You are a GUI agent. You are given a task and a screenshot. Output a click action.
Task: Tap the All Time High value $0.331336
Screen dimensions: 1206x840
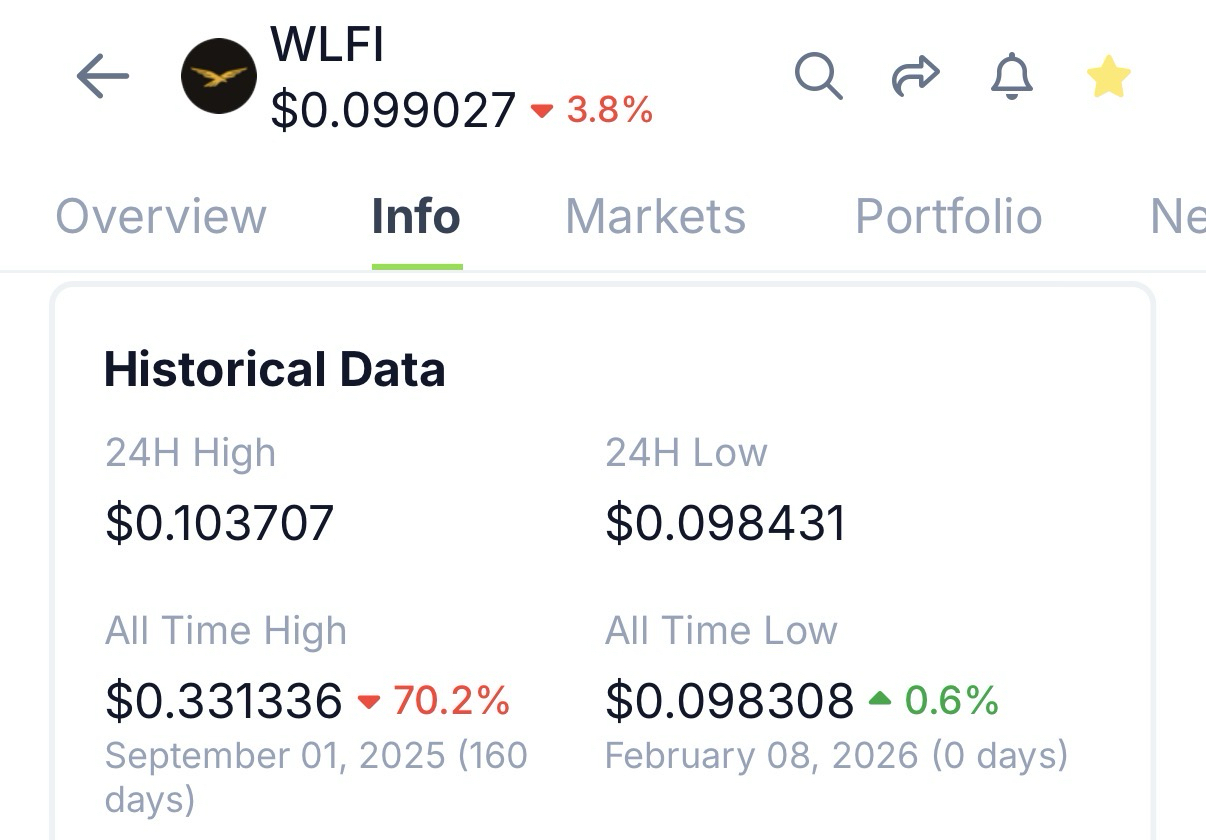[x=224, y=701]
